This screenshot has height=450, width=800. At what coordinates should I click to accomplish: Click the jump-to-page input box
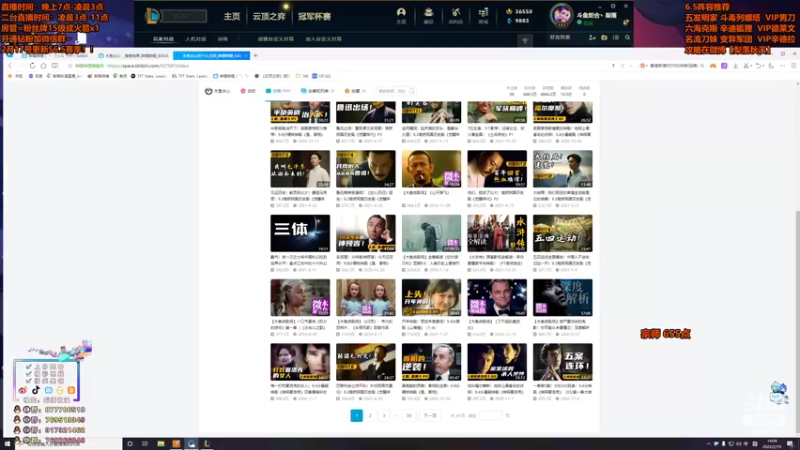point(491,415)
